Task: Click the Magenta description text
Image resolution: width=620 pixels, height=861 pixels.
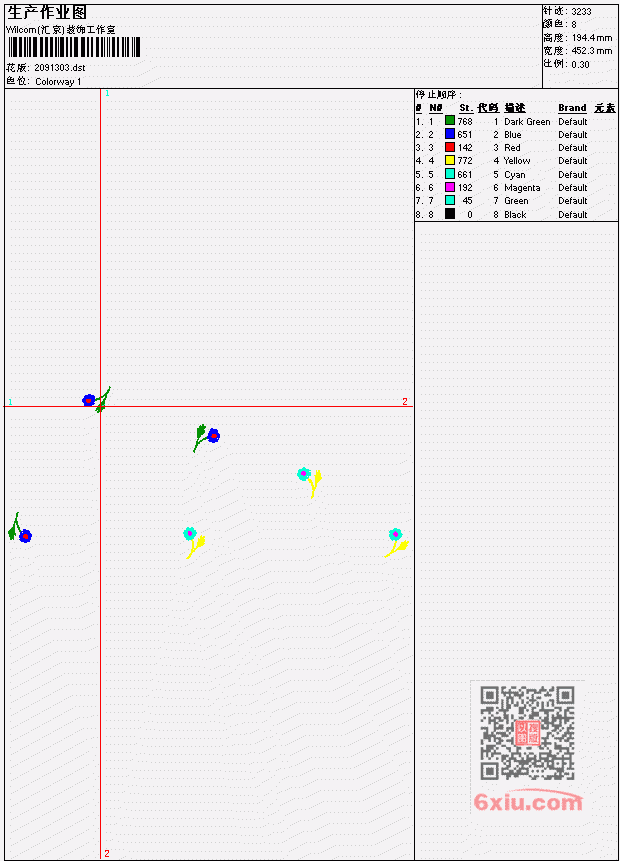Action: tap(522, 188)
